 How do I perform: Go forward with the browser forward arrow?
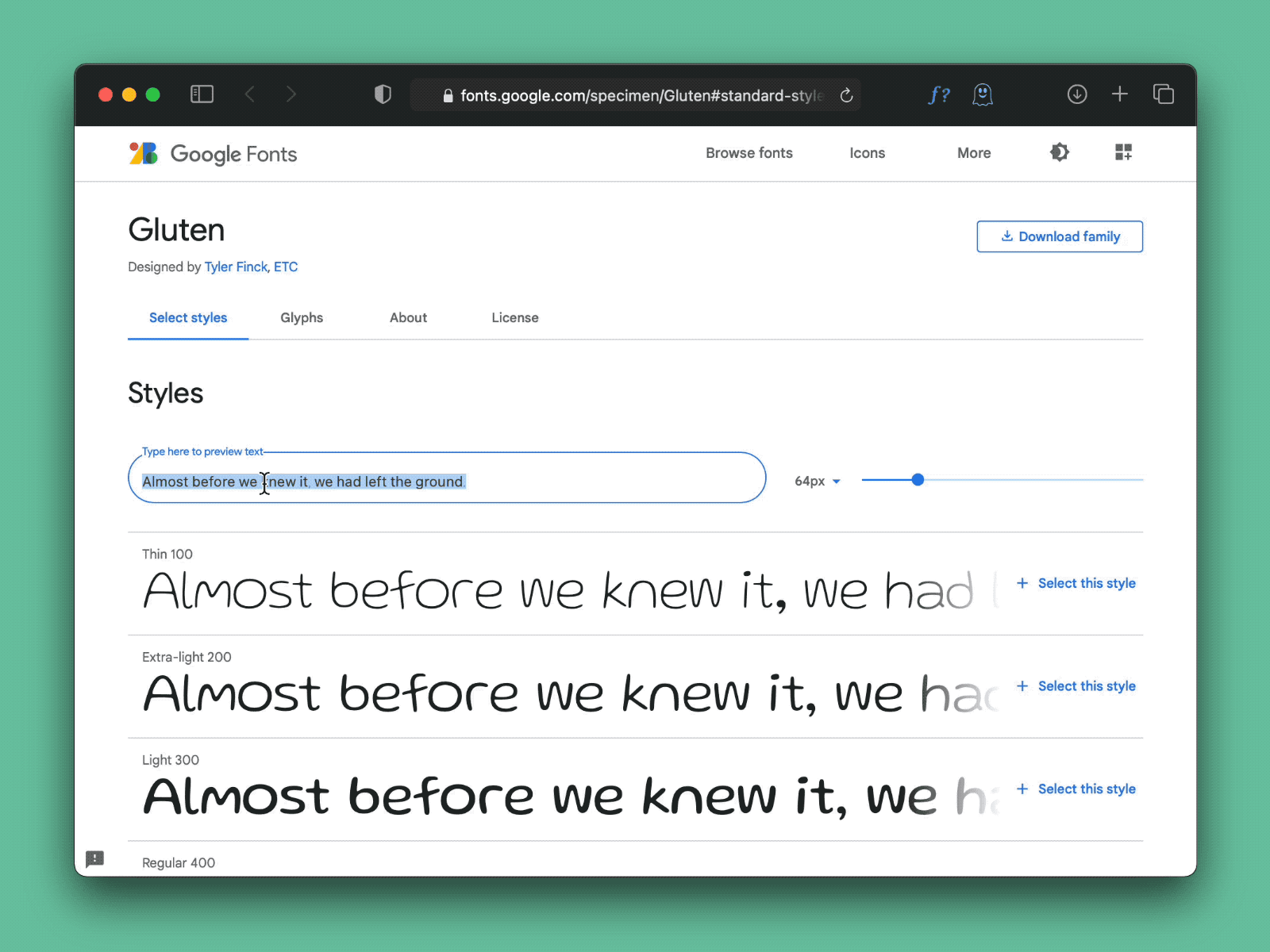291,94
